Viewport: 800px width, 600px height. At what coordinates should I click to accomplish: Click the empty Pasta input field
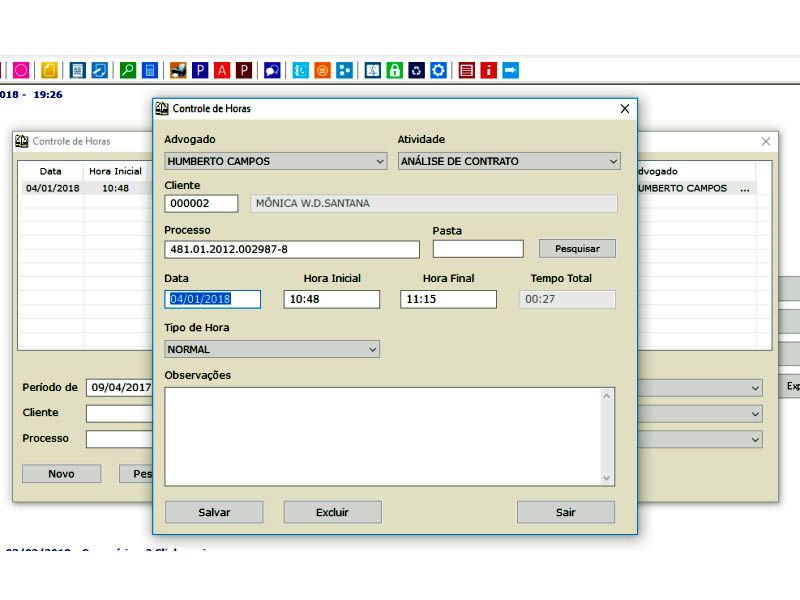[477, 249]
